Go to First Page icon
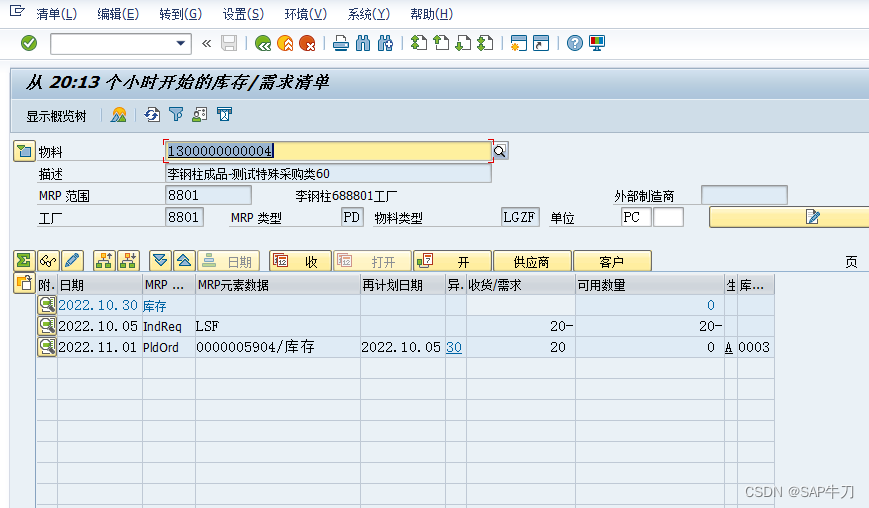 (419, 43)
